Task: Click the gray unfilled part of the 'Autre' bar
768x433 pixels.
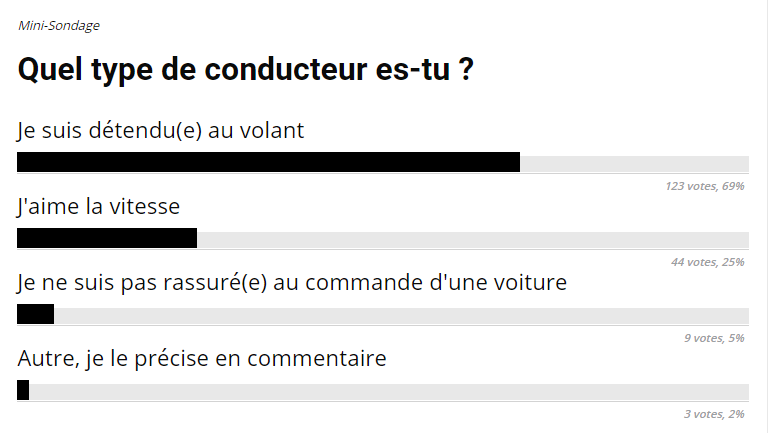Action: tap(388, 391)
